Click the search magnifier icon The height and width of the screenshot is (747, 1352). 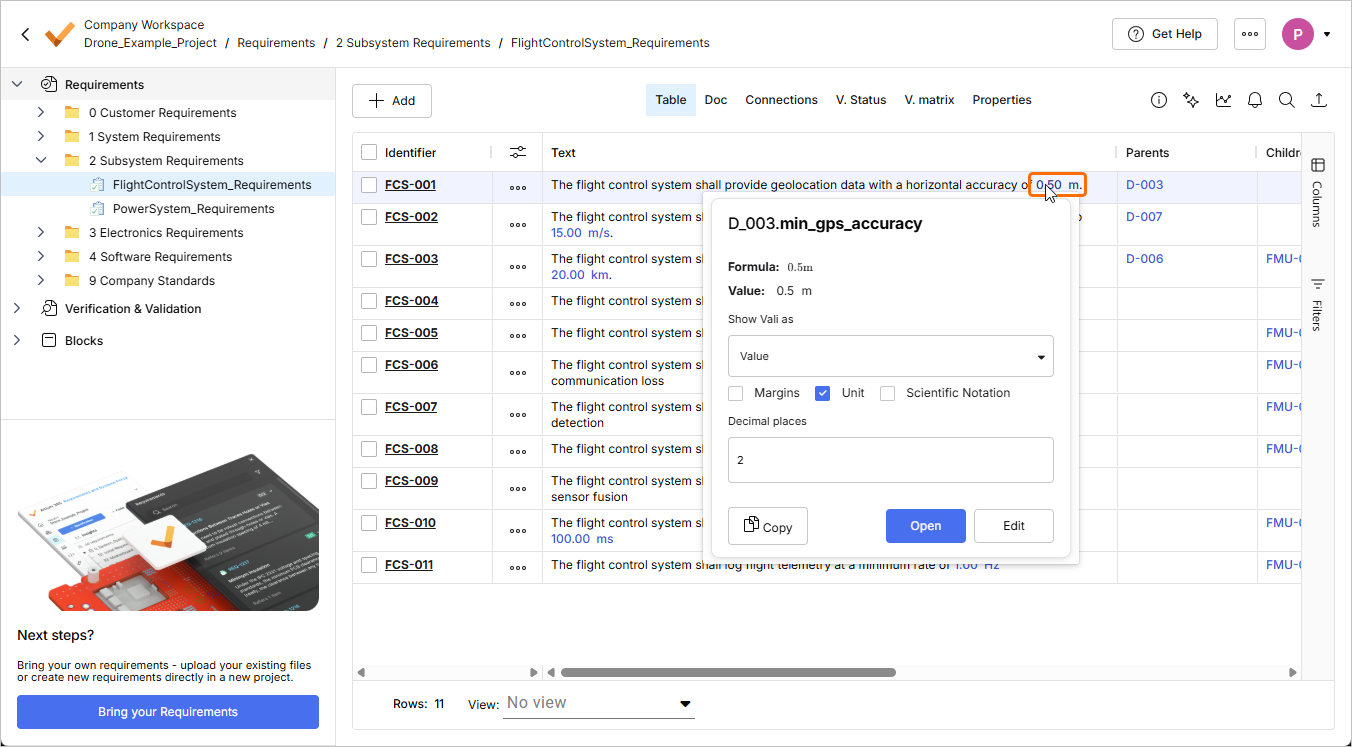[x=1287, y=100]
